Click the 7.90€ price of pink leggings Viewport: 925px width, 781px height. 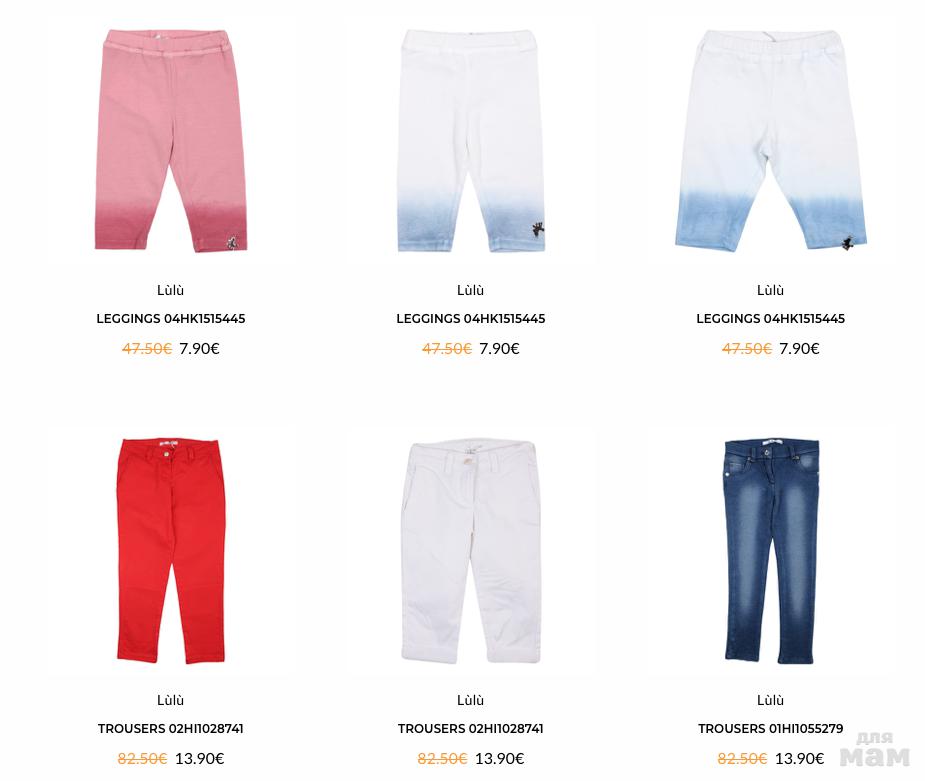coord(199,349)
